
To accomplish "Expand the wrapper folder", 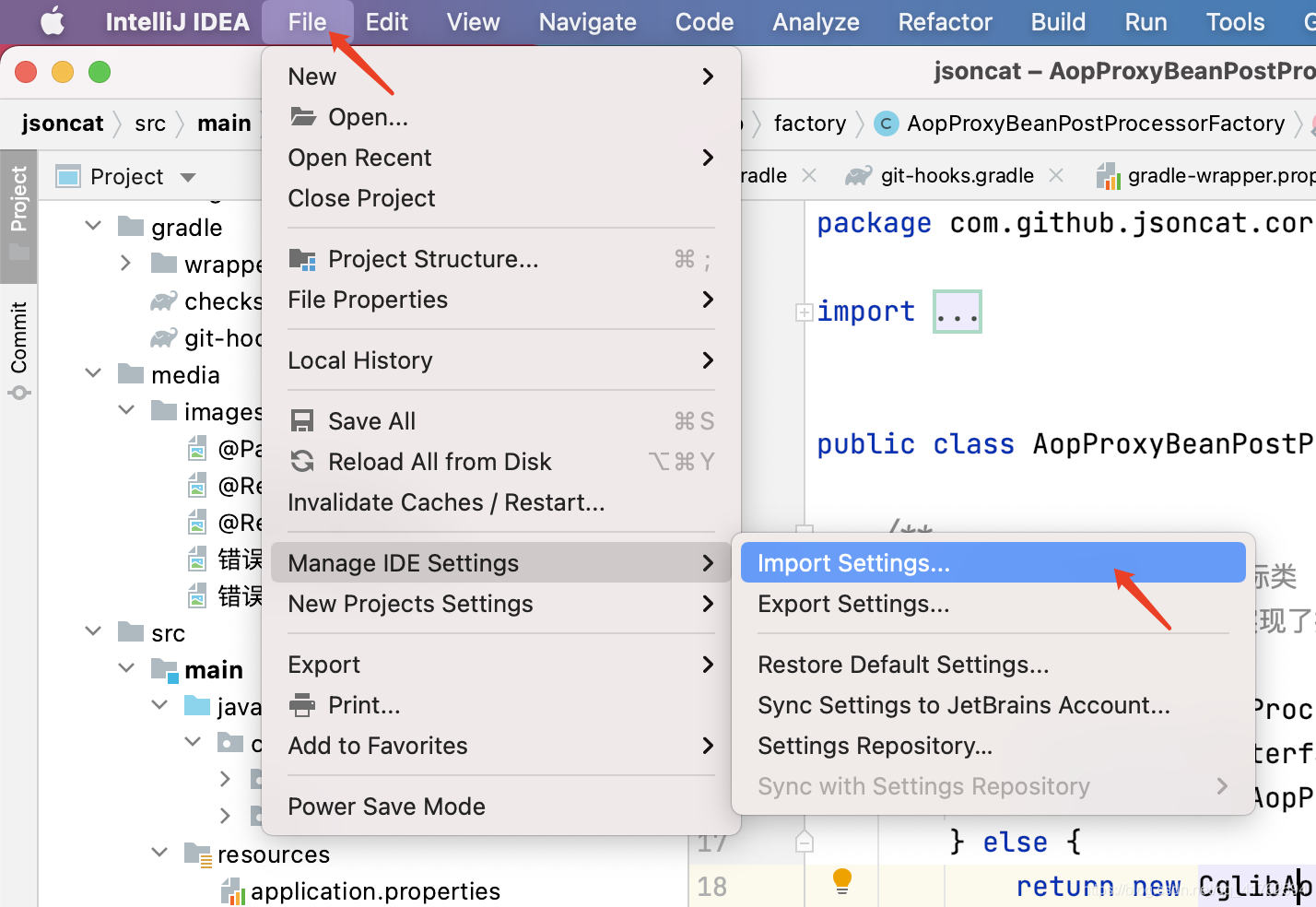I will click(x=126, y=264).
